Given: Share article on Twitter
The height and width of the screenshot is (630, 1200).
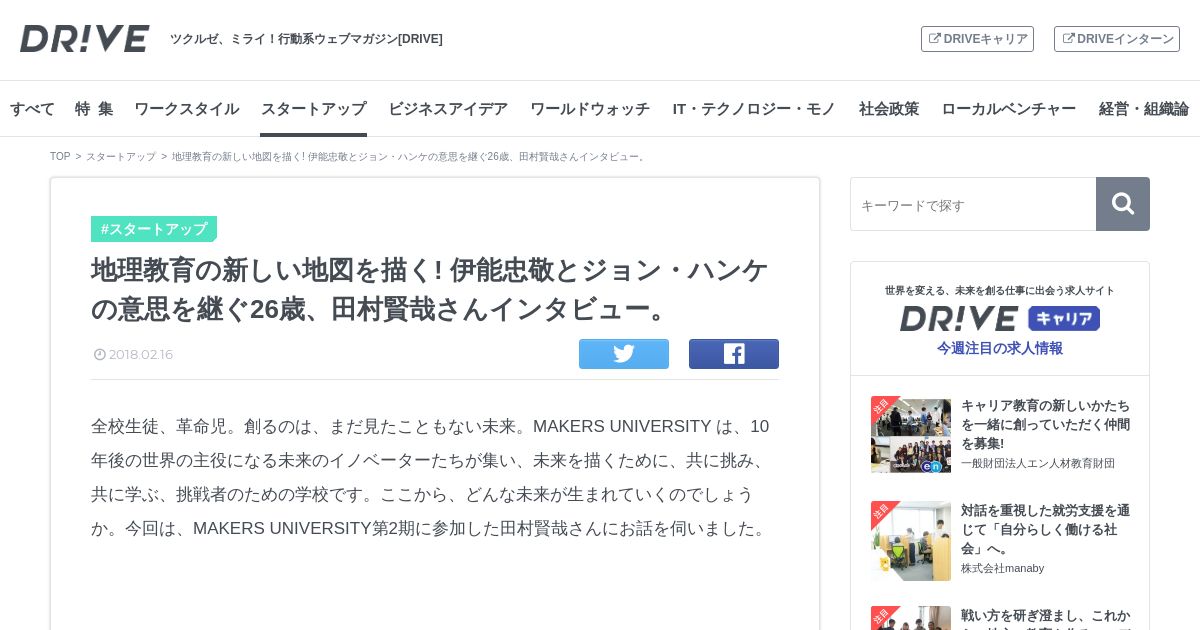Looking at the screenshot, I should pyautogui.click(x=624, y=354).
